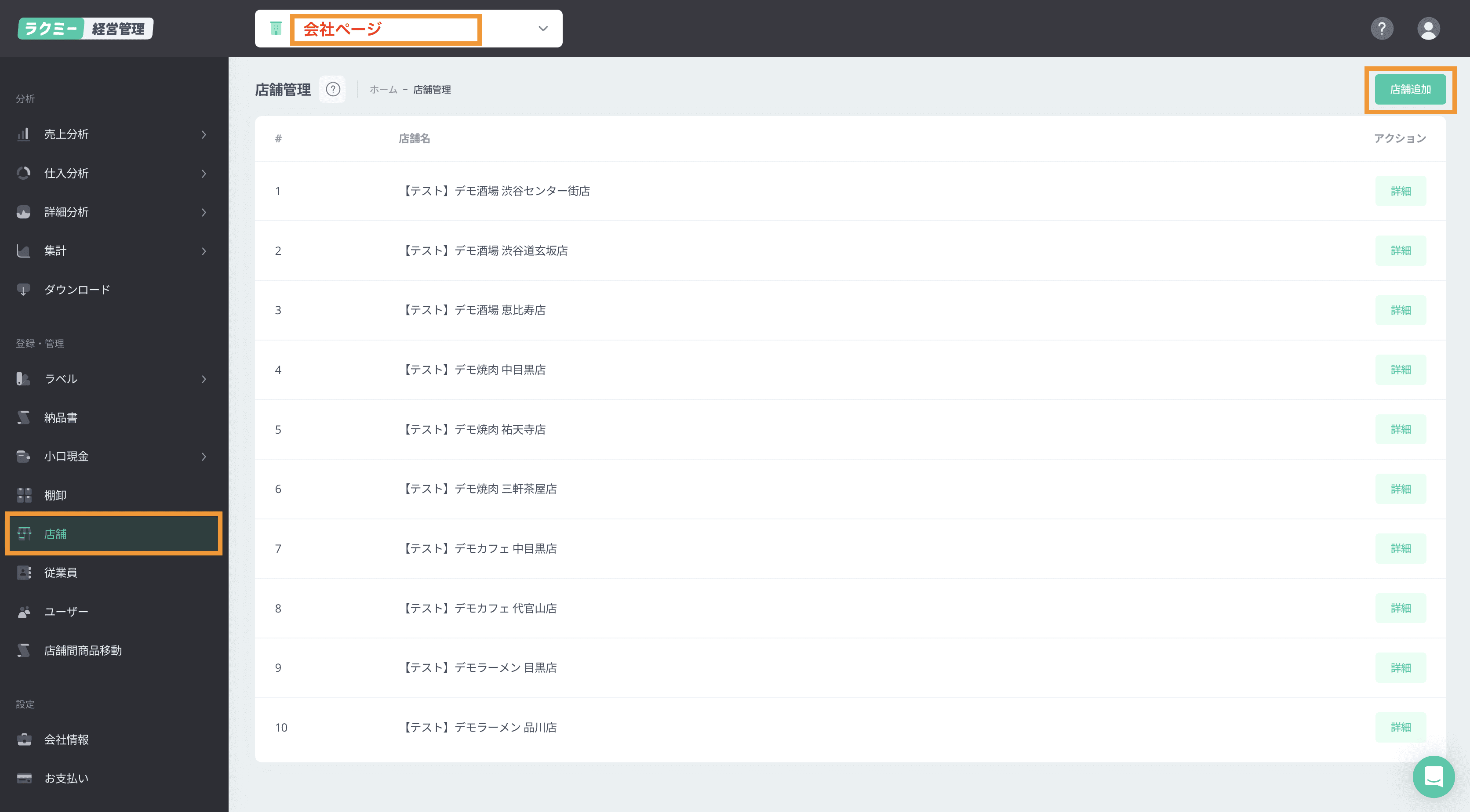
Task: Expand the 仕入分析 submenu chevron
Action: [204, 174]
